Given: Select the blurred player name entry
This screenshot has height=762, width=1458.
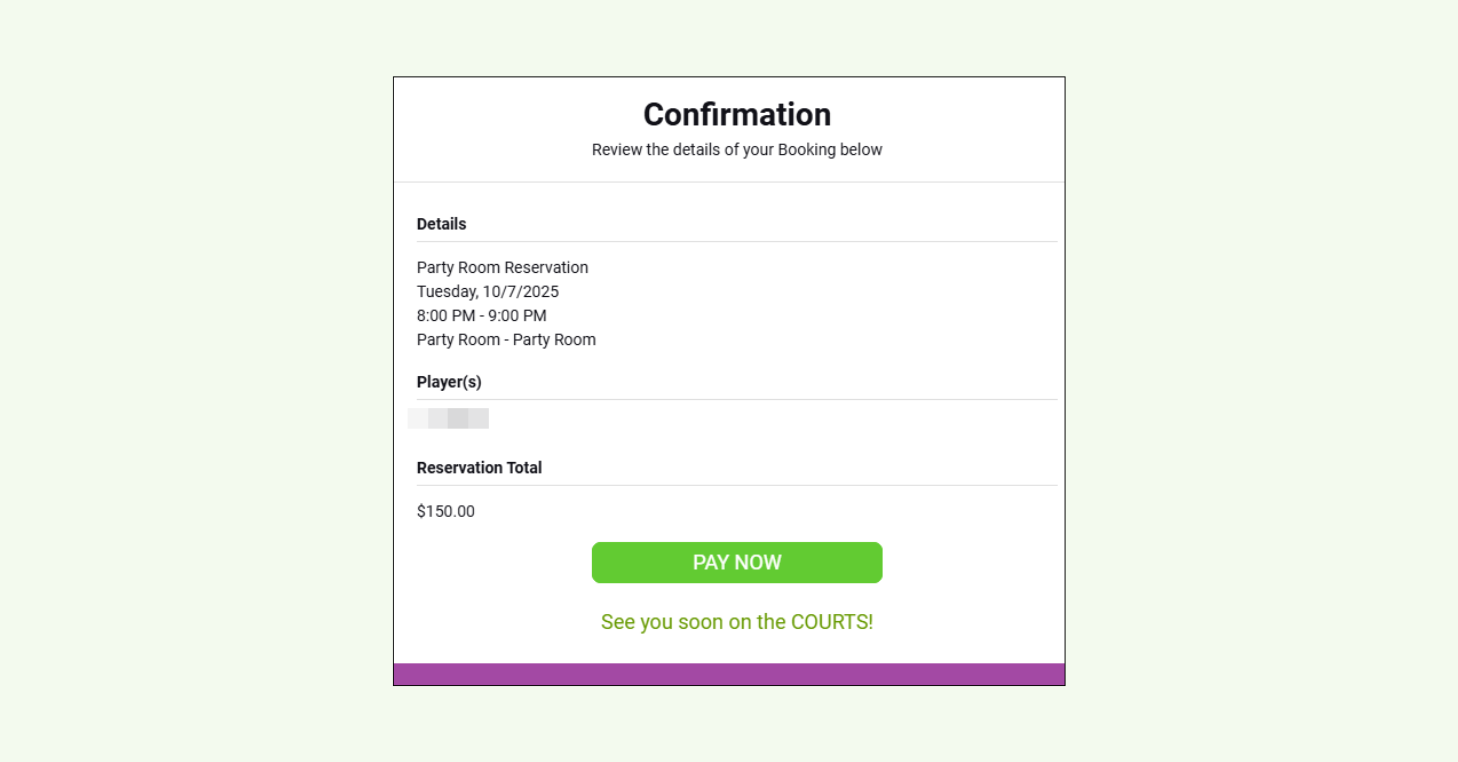Looking at the screenshot, I should tap(448, 418).
